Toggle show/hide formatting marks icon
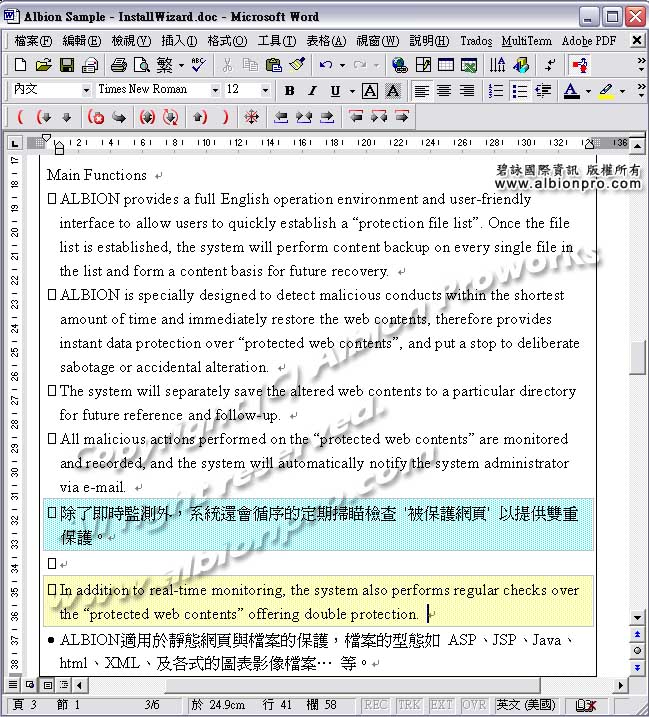This screenshot has height=717, width=649. pos(551,65)
